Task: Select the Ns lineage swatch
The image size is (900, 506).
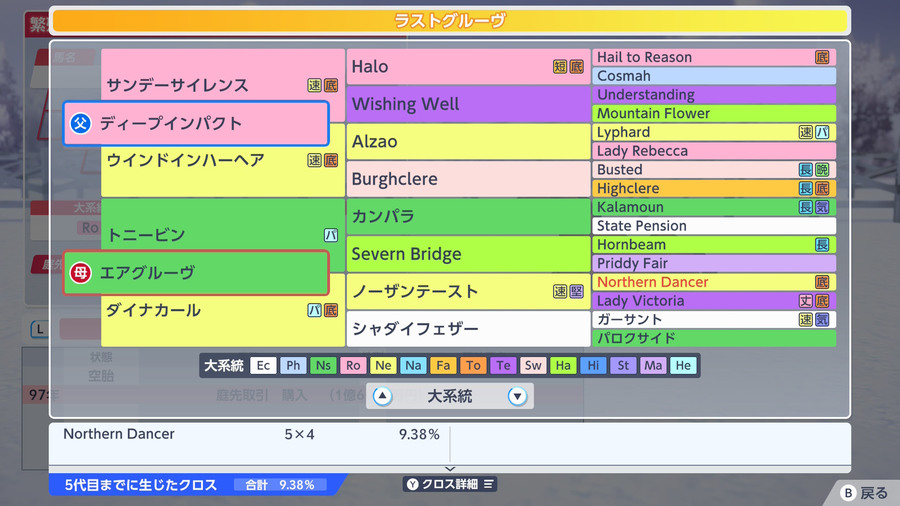Action: (x=323, y=365)
